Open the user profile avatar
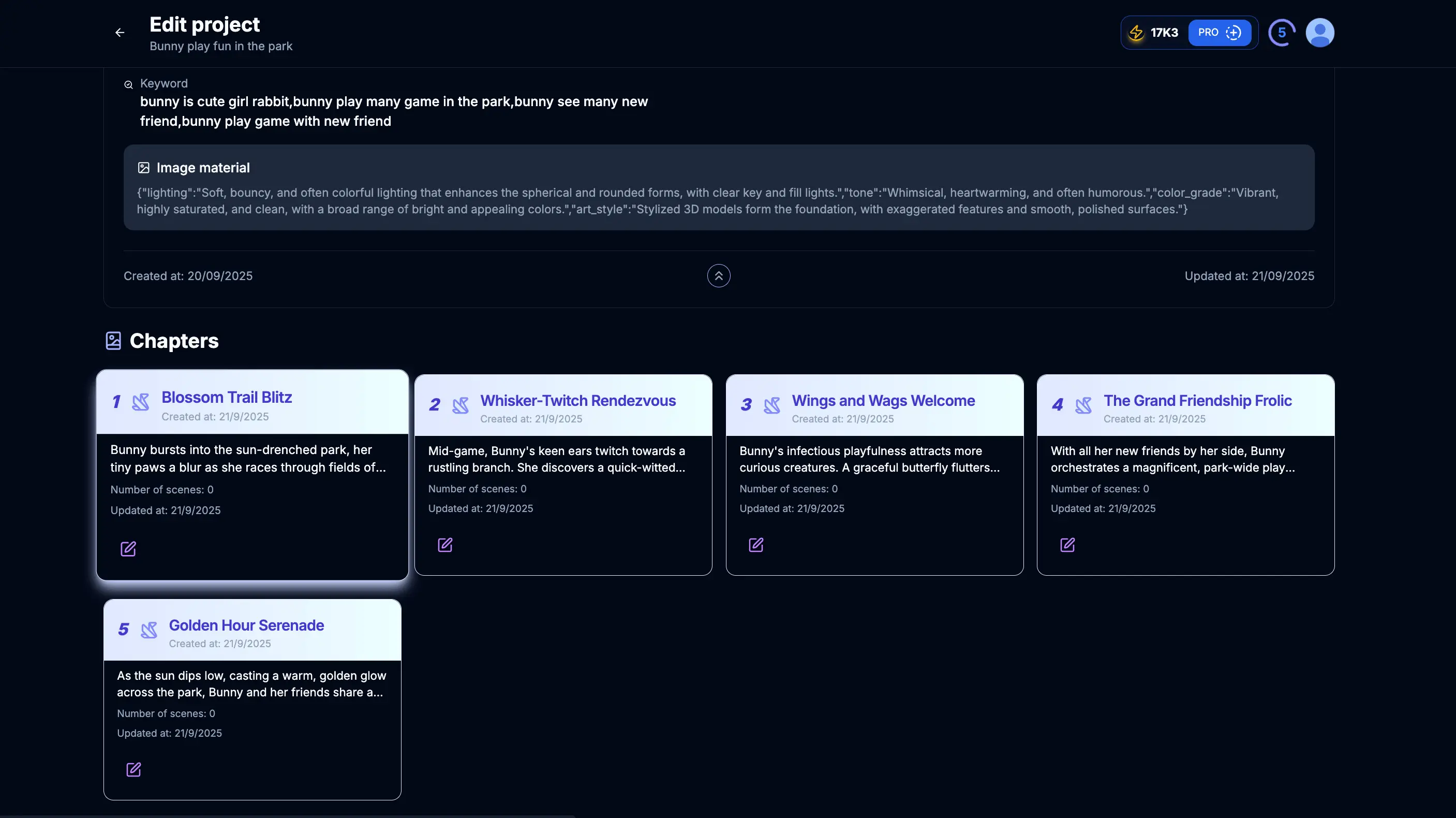 (x=1320, y=33)
